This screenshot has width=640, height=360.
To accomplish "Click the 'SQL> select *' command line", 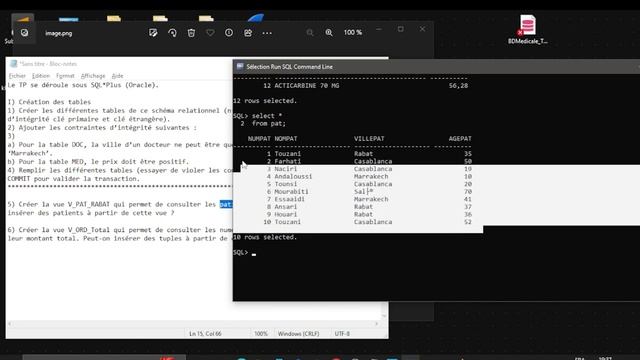I will [258, 116].
